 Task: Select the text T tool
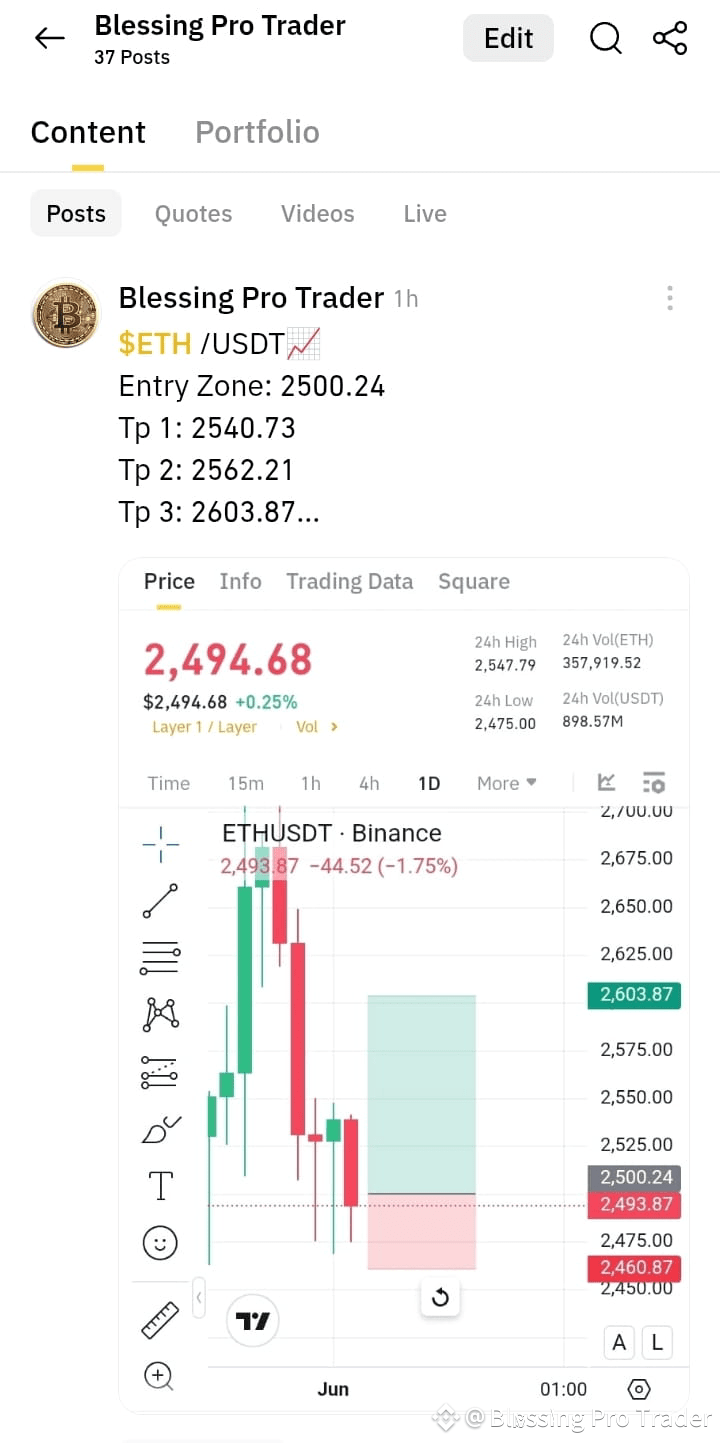click(160, 1186)
